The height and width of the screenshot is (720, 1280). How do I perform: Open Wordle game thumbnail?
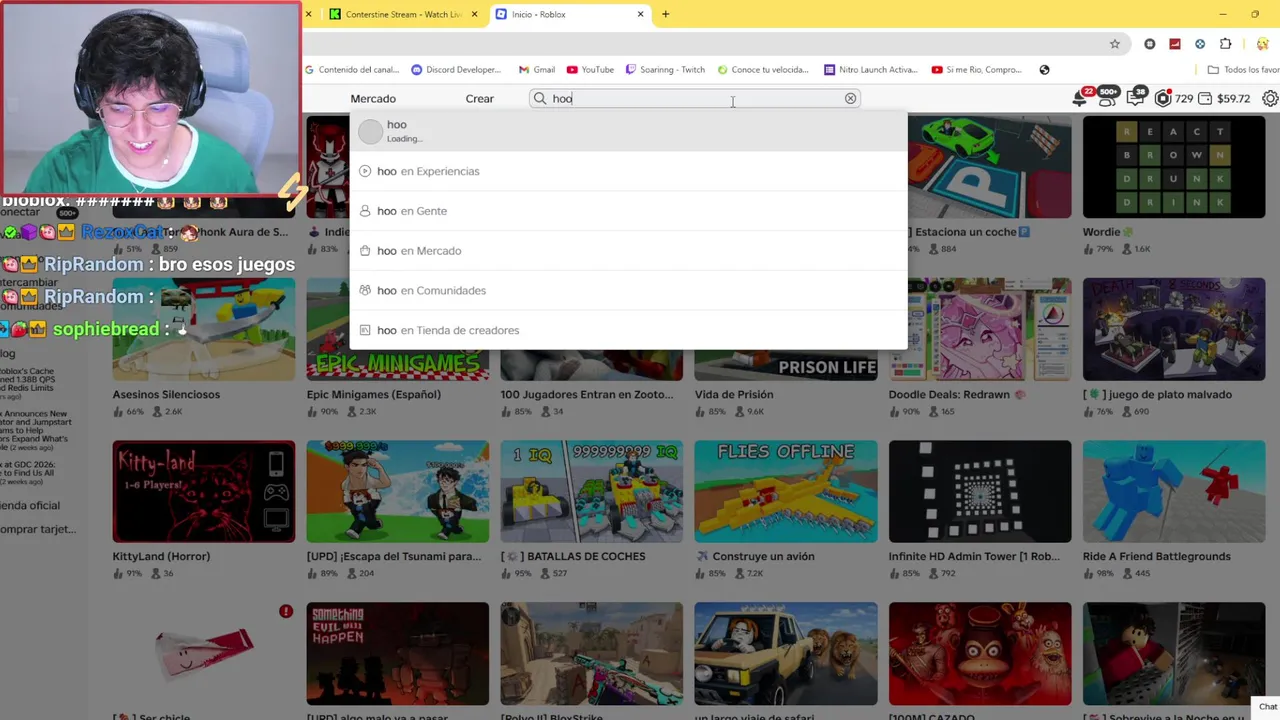[x=1174, y=167]
